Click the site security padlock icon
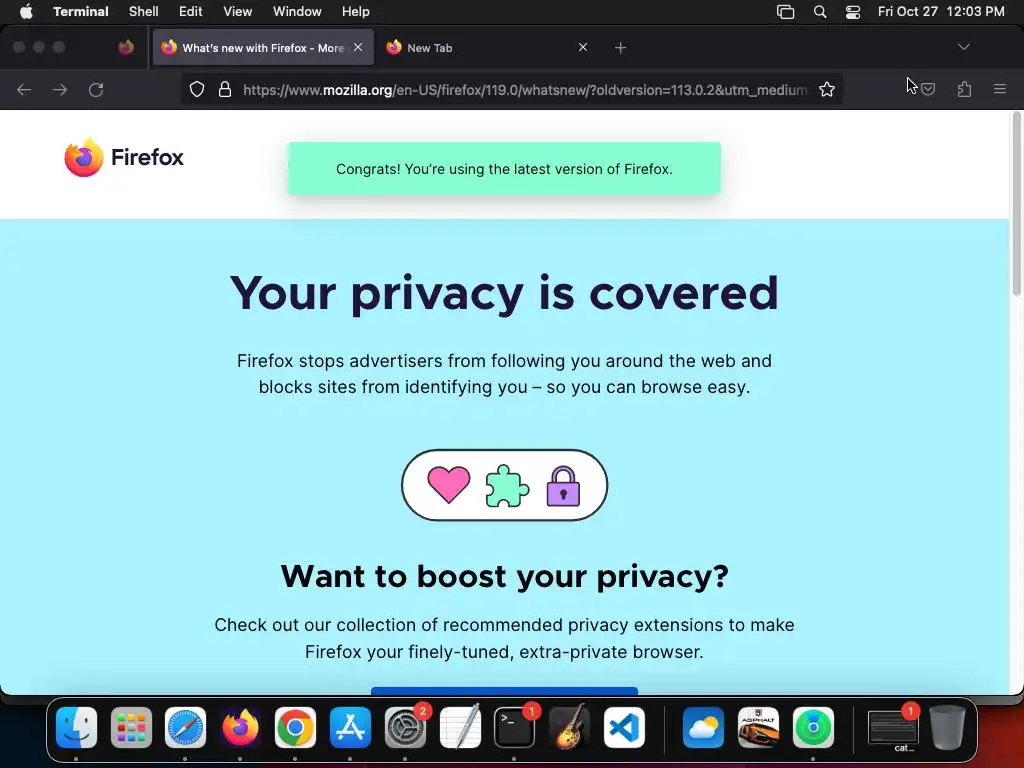Image resolution: width=1024 pixels, height=768 pixels. [x=225, y=89]
